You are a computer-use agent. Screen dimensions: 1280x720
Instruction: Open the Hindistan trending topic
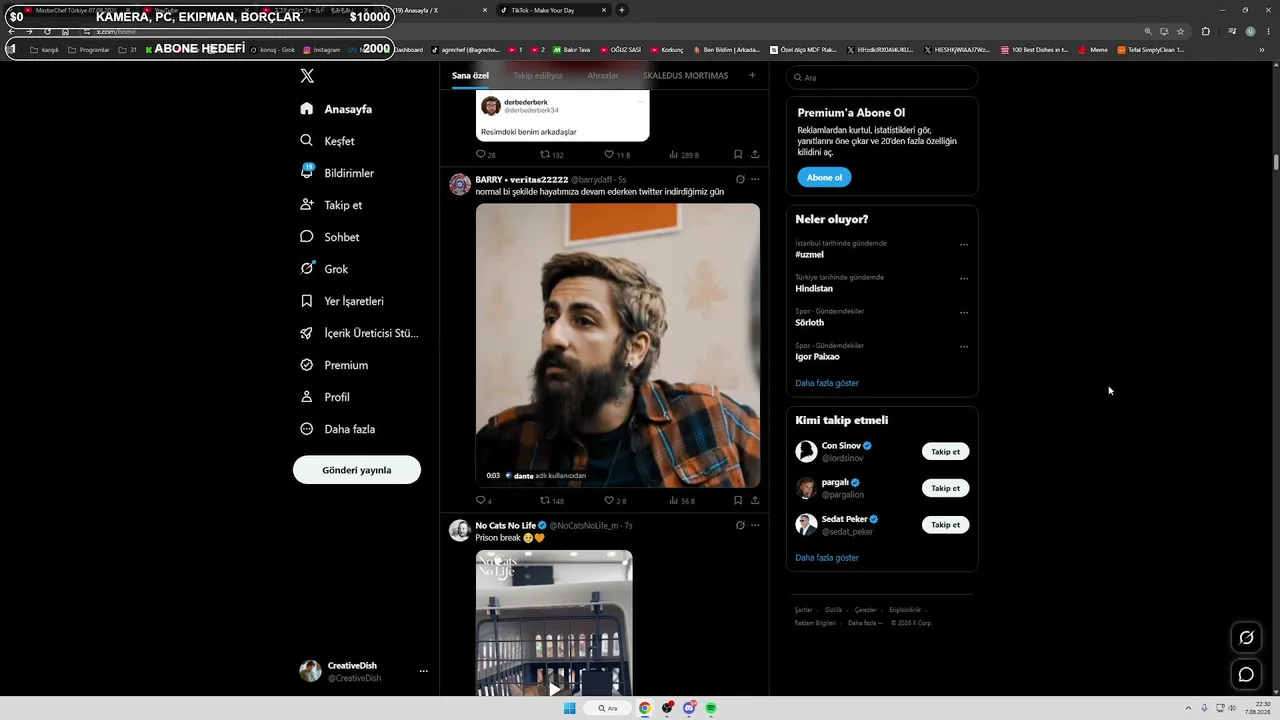tap(814, 289)
